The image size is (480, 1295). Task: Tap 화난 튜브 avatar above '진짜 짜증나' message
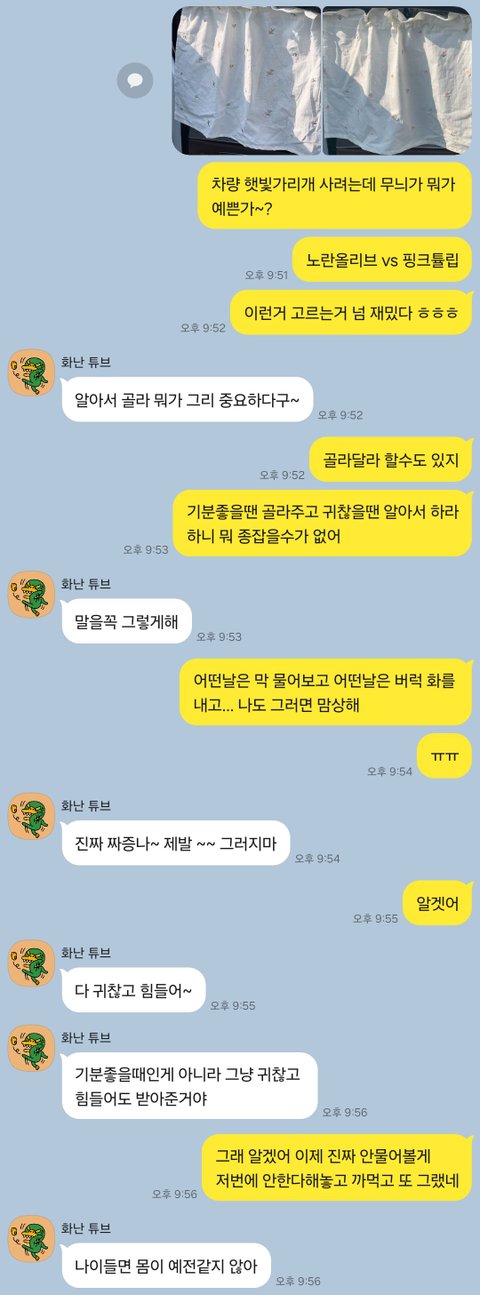(31, 817)
